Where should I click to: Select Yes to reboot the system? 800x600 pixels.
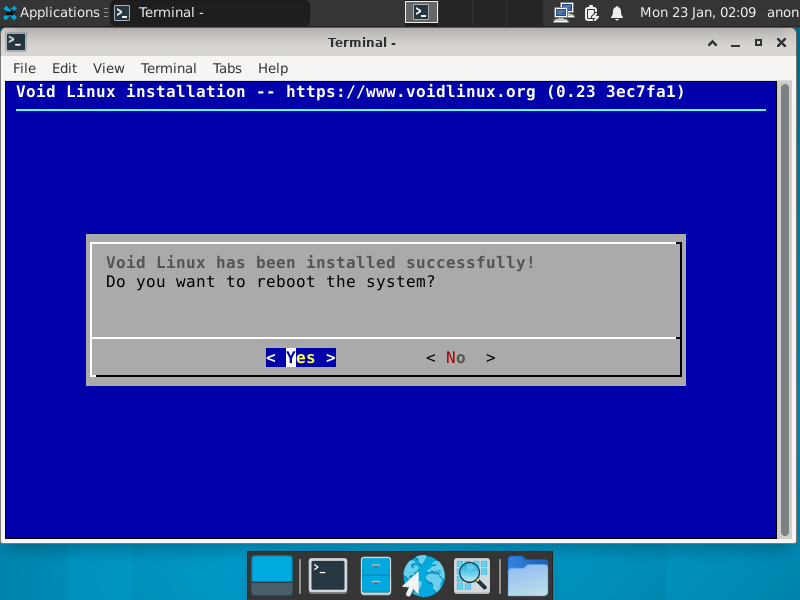(x=301, y=358)
